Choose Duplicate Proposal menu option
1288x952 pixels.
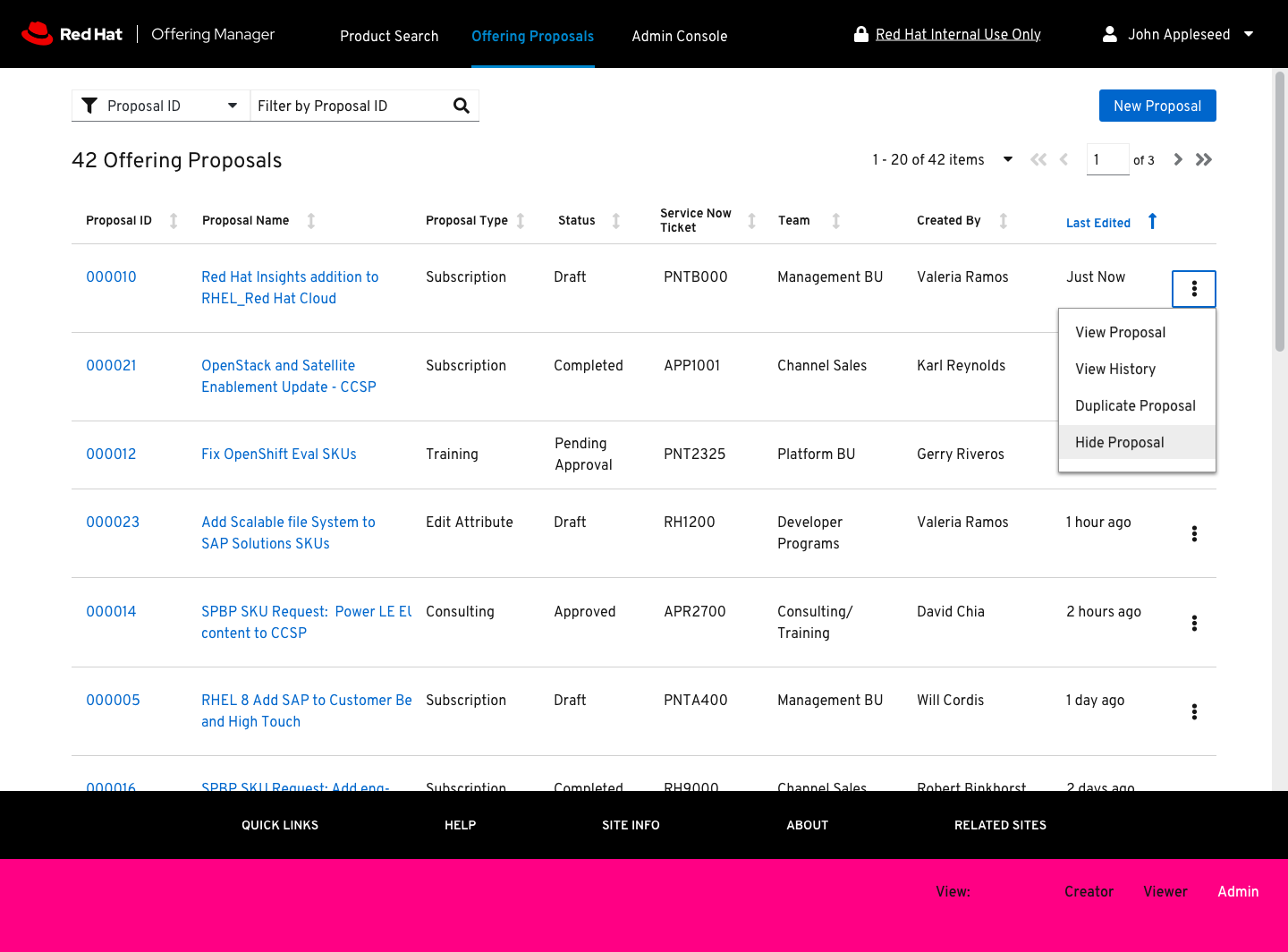(1135, 405)
